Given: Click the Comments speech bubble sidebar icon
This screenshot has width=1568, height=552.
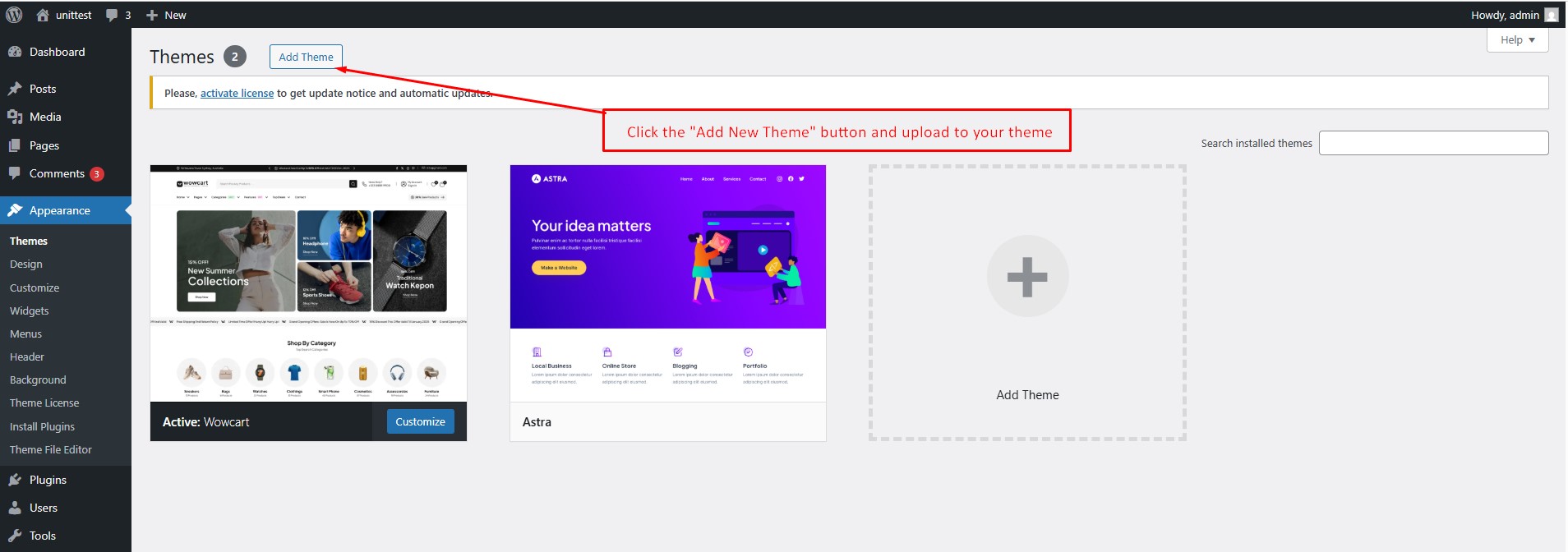Looking at the screenshot, I should [x=15, y=173].
